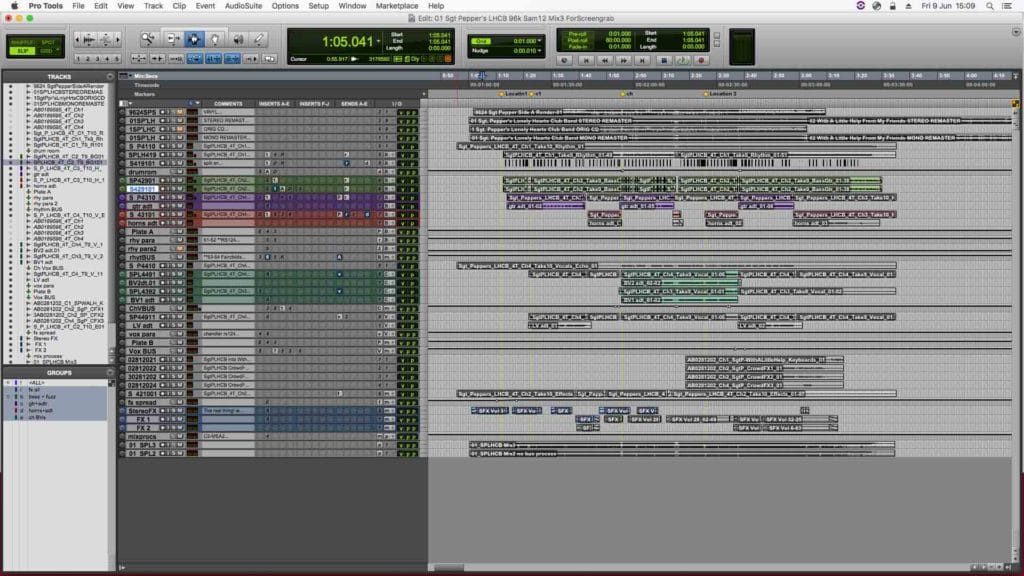Arm recording with the Record button
This screenshot has width=1024, height=576.
701,60
